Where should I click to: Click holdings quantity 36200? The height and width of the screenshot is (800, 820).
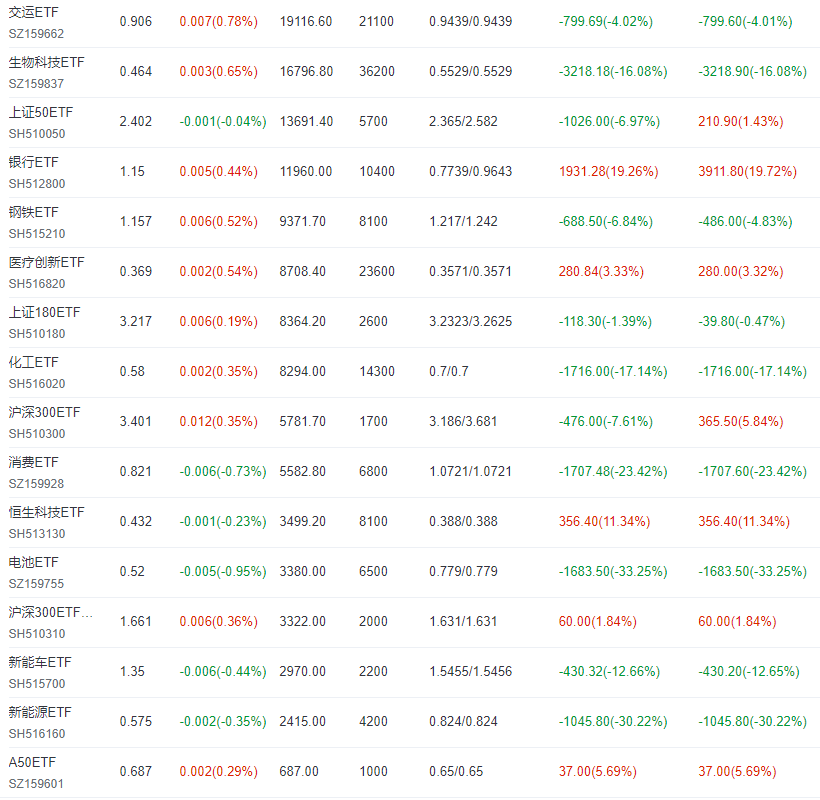coord(377,71)
